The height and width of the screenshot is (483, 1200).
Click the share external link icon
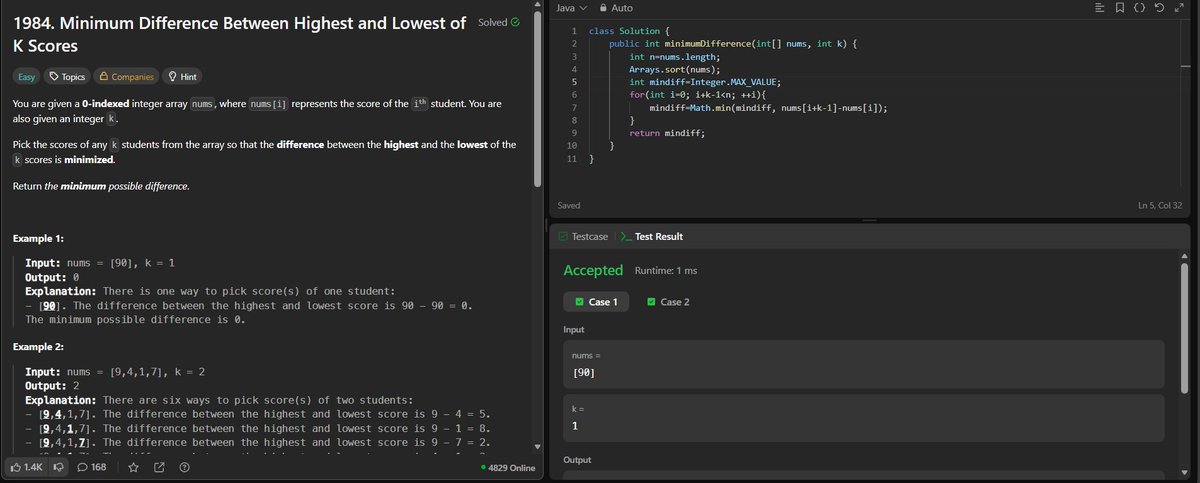pyautogui.click(x=158, y=467)
